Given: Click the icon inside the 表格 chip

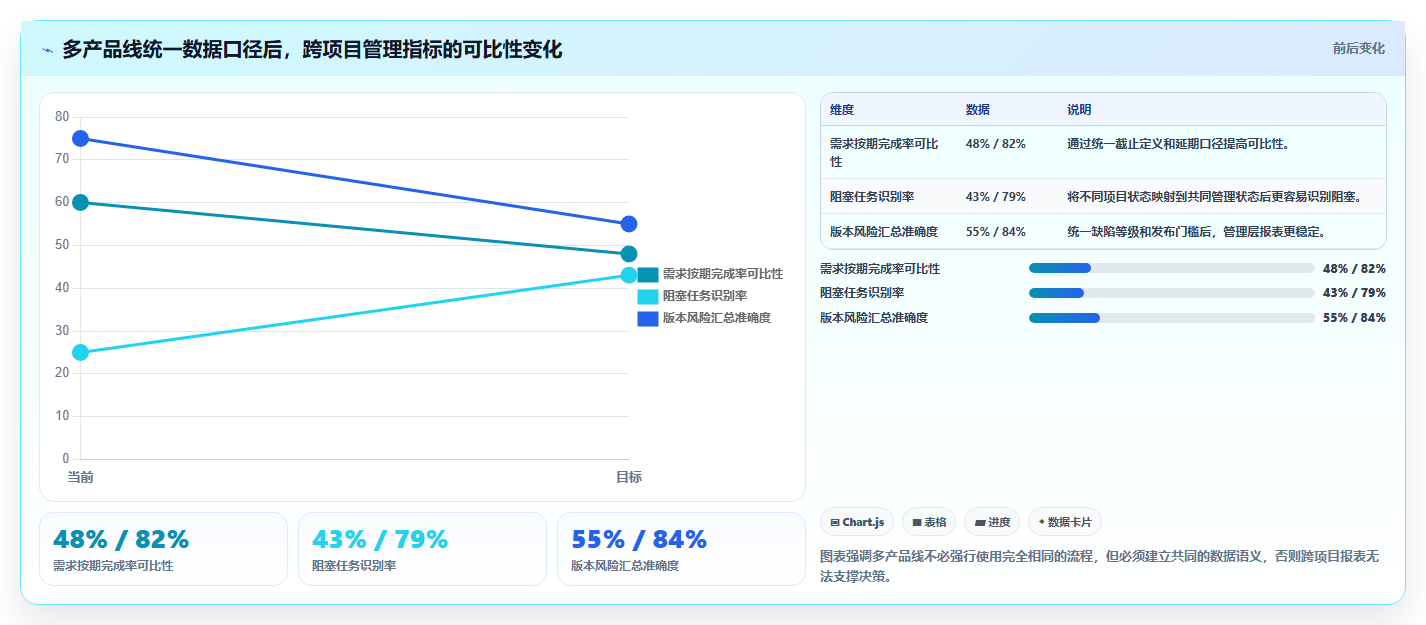Looking at the screenshot, I should click(x=917, y=523).
